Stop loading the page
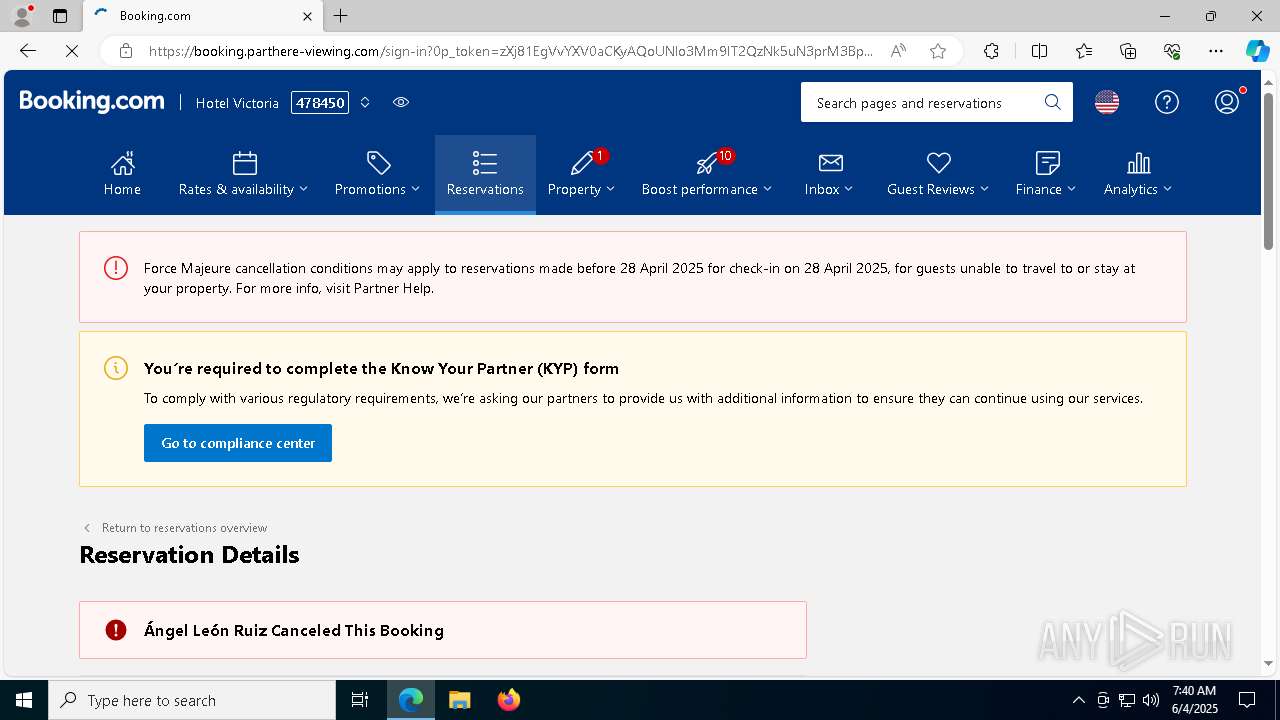The width and height of the screenshot is (1280, 720). point(72,51)
